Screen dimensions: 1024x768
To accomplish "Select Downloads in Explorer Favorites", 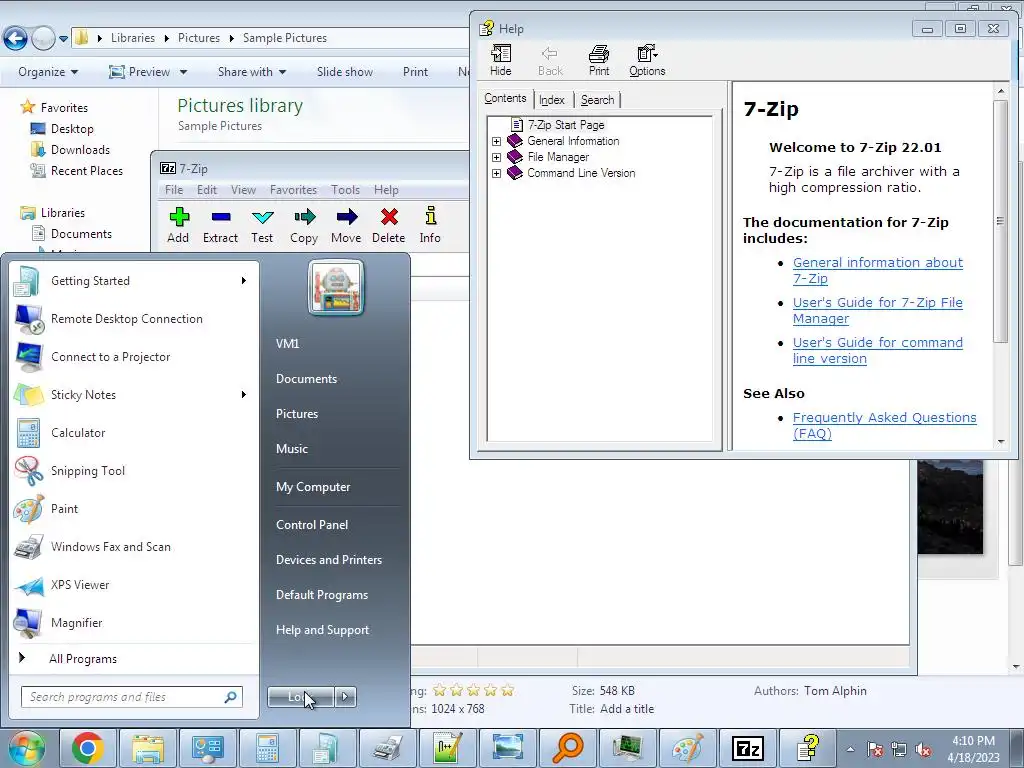I will [x=80, y=150].
